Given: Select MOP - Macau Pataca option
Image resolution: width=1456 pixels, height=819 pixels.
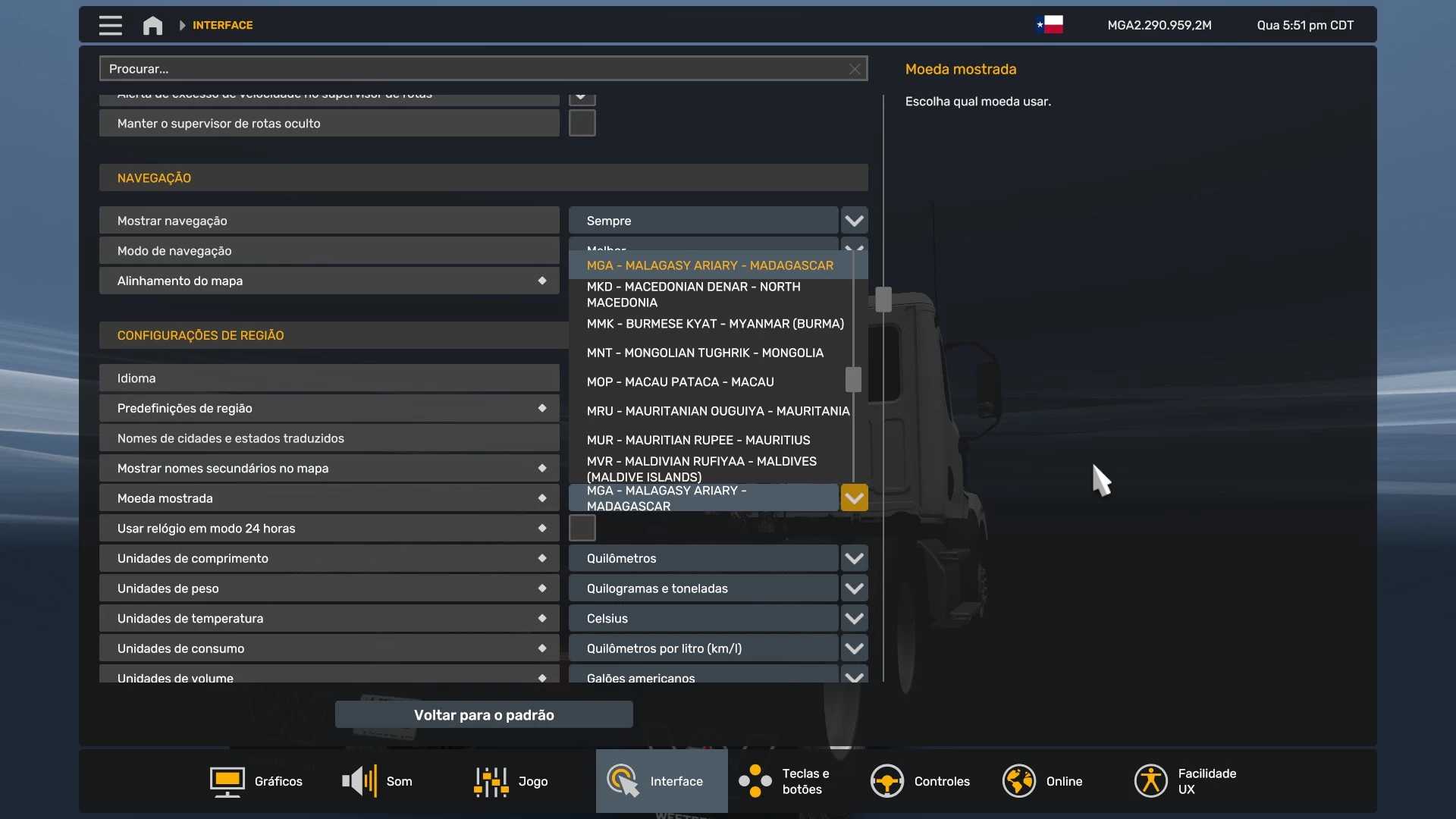Looking at the screenshot, I should 679,381.
